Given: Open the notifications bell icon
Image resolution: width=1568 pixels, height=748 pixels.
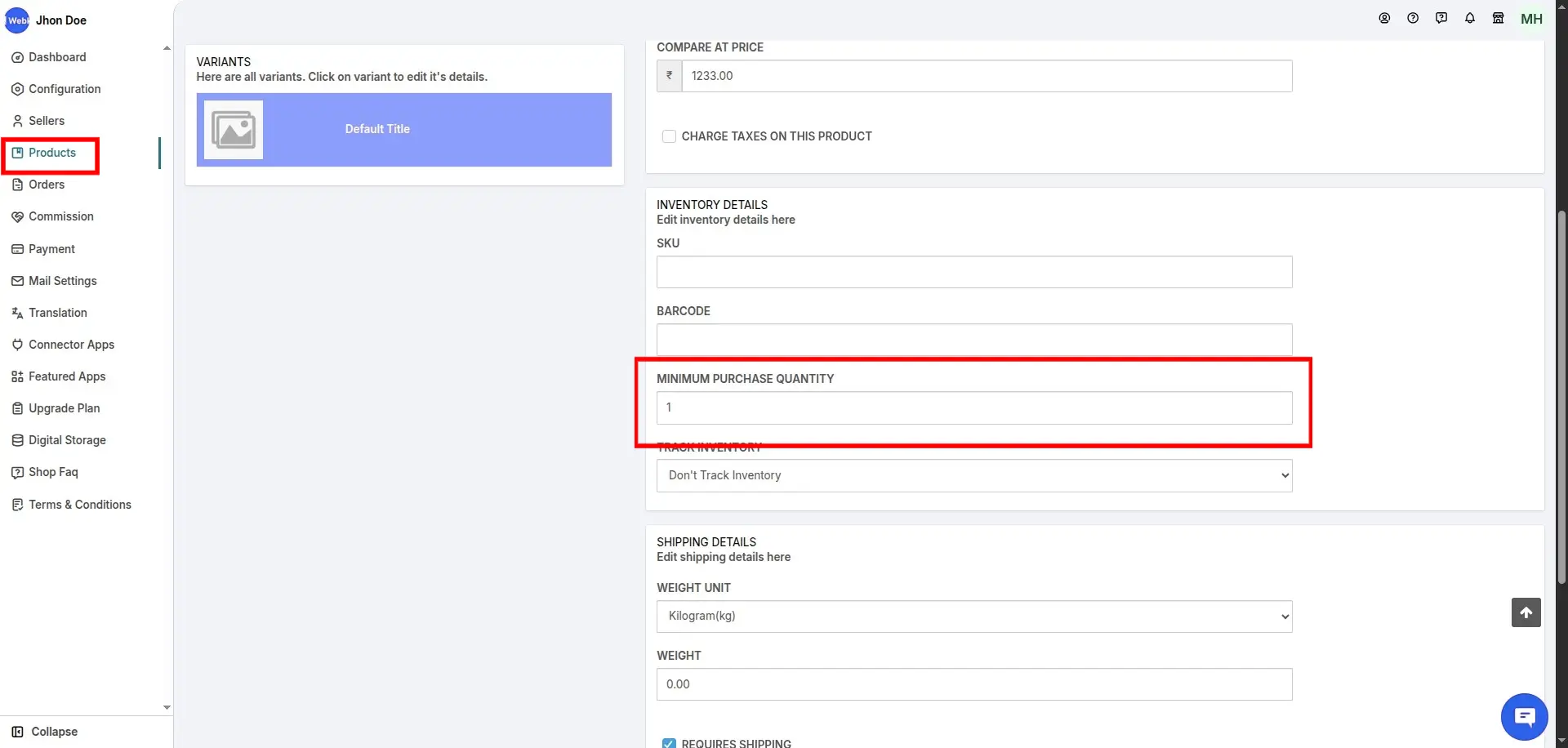Looking at the screenshot, I should click(1470, 18).
